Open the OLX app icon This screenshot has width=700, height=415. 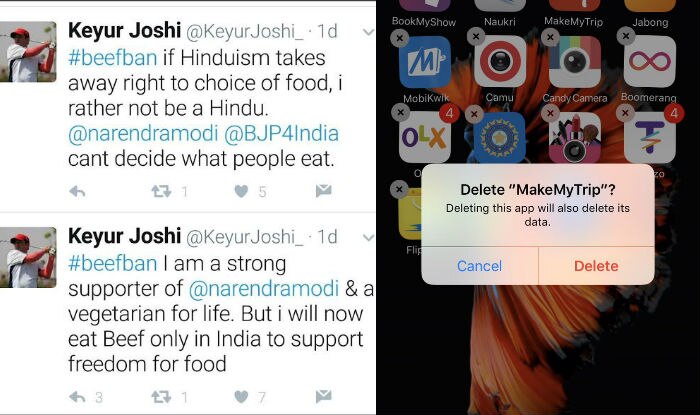point(425,137)
